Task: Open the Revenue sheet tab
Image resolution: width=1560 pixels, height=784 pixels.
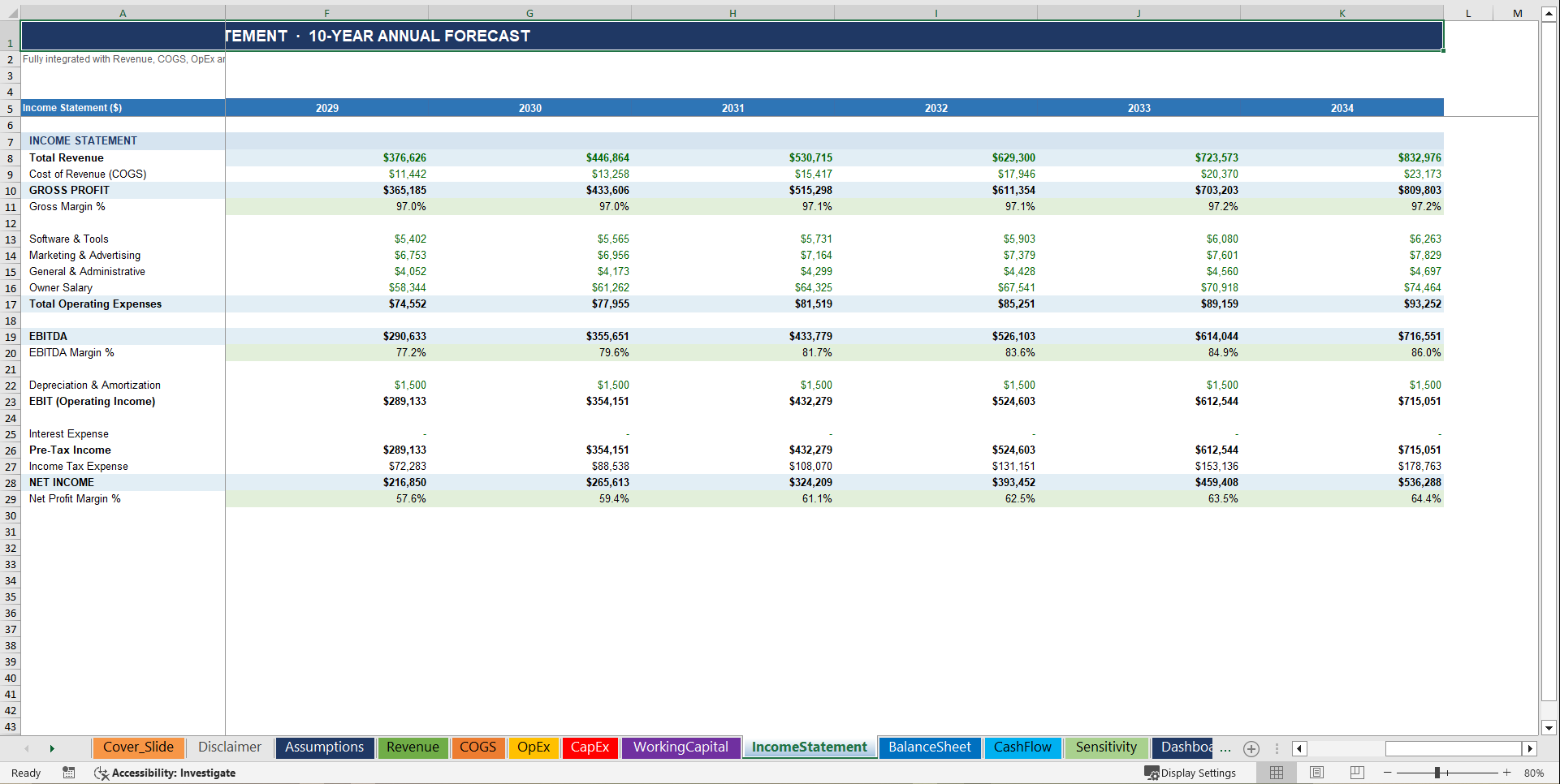Action: point(413,747)
